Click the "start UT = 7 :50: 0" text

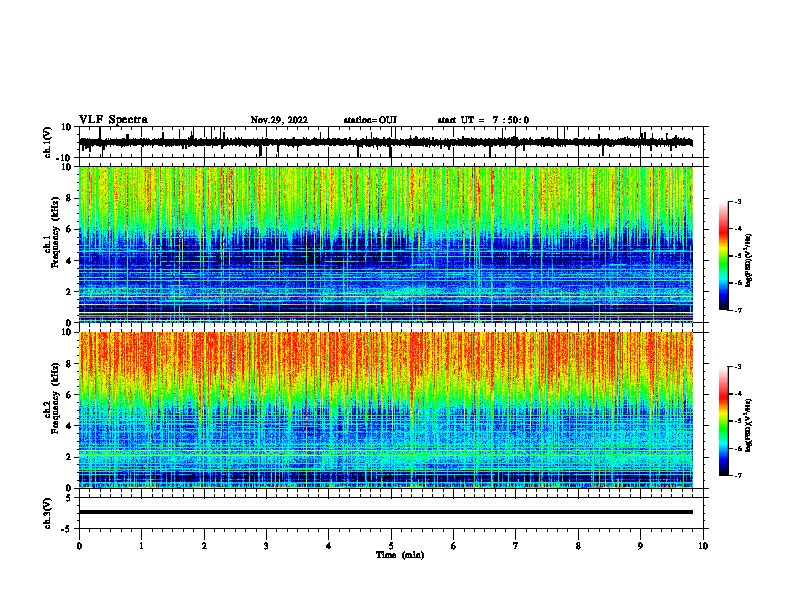pyautogui.click(x=483, y=120)
